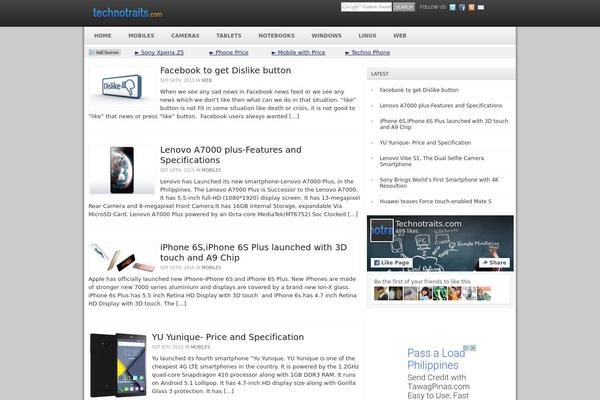Click the Mobile with Price ad link

pyautogui.click(x=298, y=52)
